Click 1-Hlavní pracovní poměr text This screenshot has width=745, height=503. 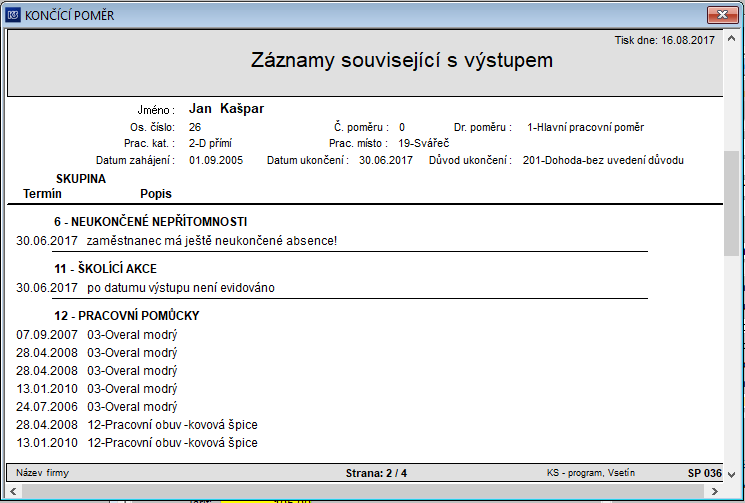[x=585, y=127]
